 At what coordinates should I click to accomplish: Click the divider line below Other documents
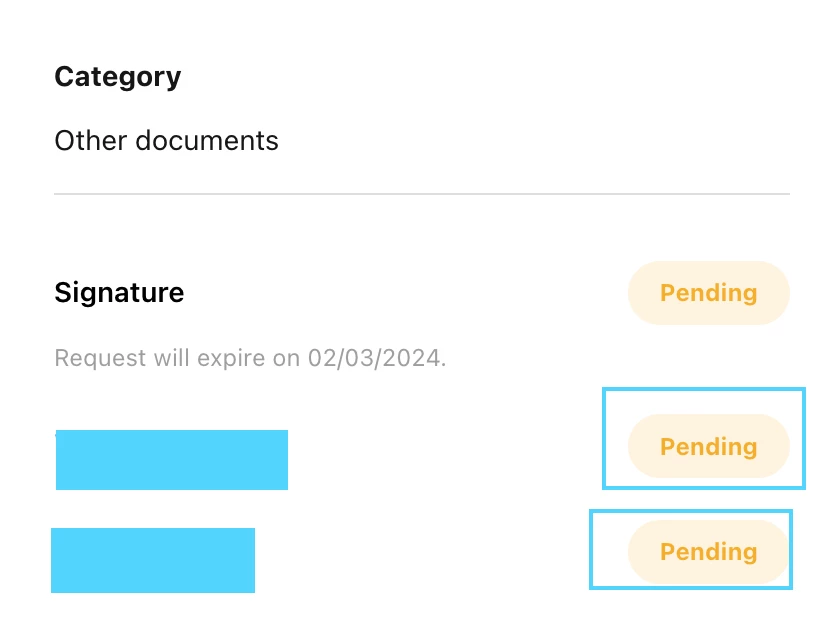pyautogui.click(x=422, y=194)
